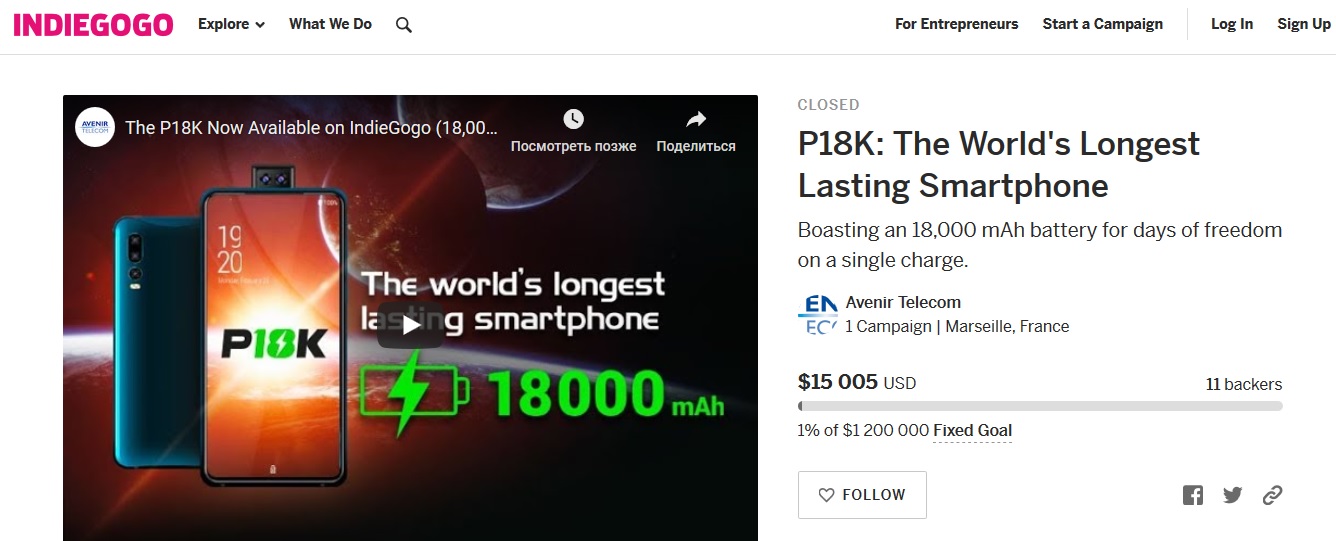Copy campaign link chain icon
Image resolution: width=1336 pixels, height=541 pixels.
(x=1272, y=495)
